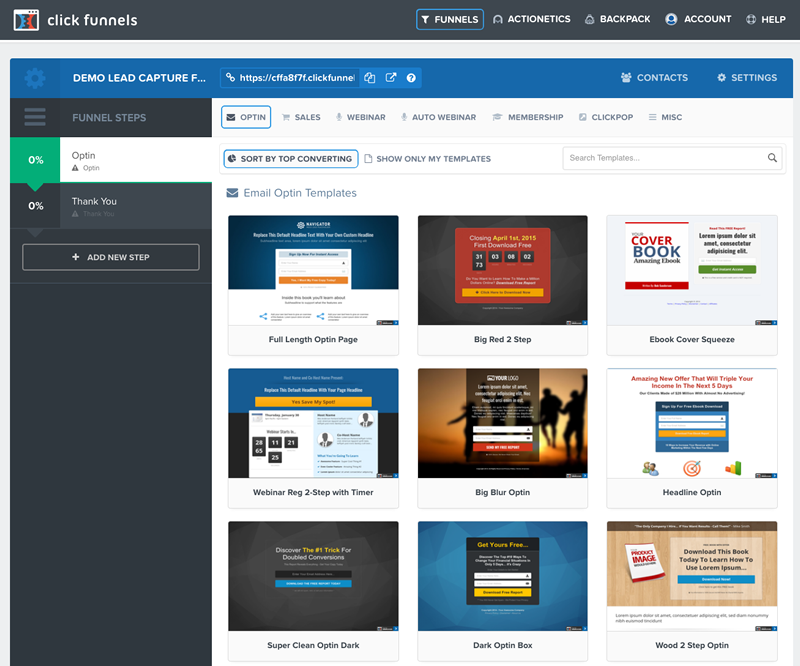800x666 pixels.
Task: Switch to the Membership tab
Action: (528, 117)
